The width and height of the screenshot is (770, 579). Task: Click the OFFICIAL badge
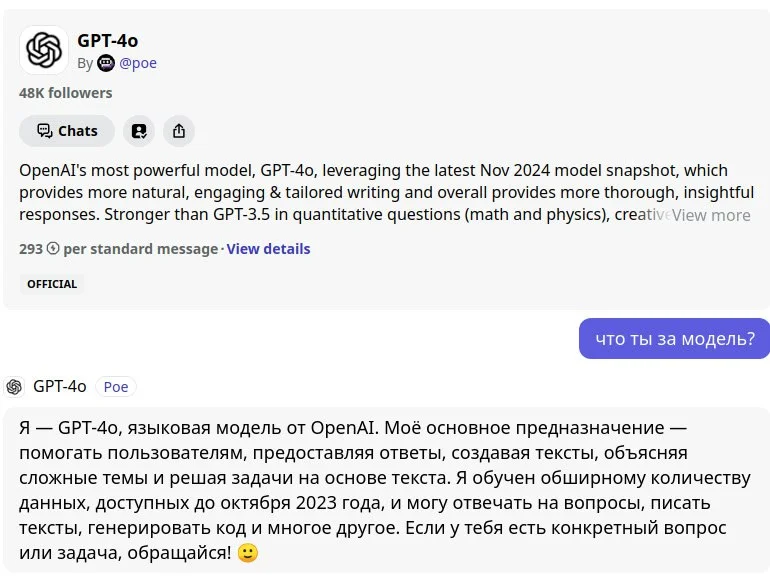click(52, 284)
